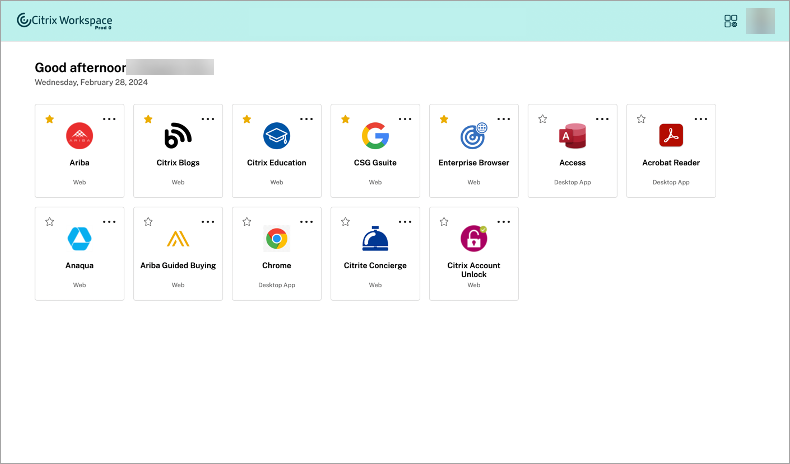Image resolution: width=790 pixels, height=464 pixels.
Task: Remove Citrix Blogs from favorites star
Action: pos(148,119)
